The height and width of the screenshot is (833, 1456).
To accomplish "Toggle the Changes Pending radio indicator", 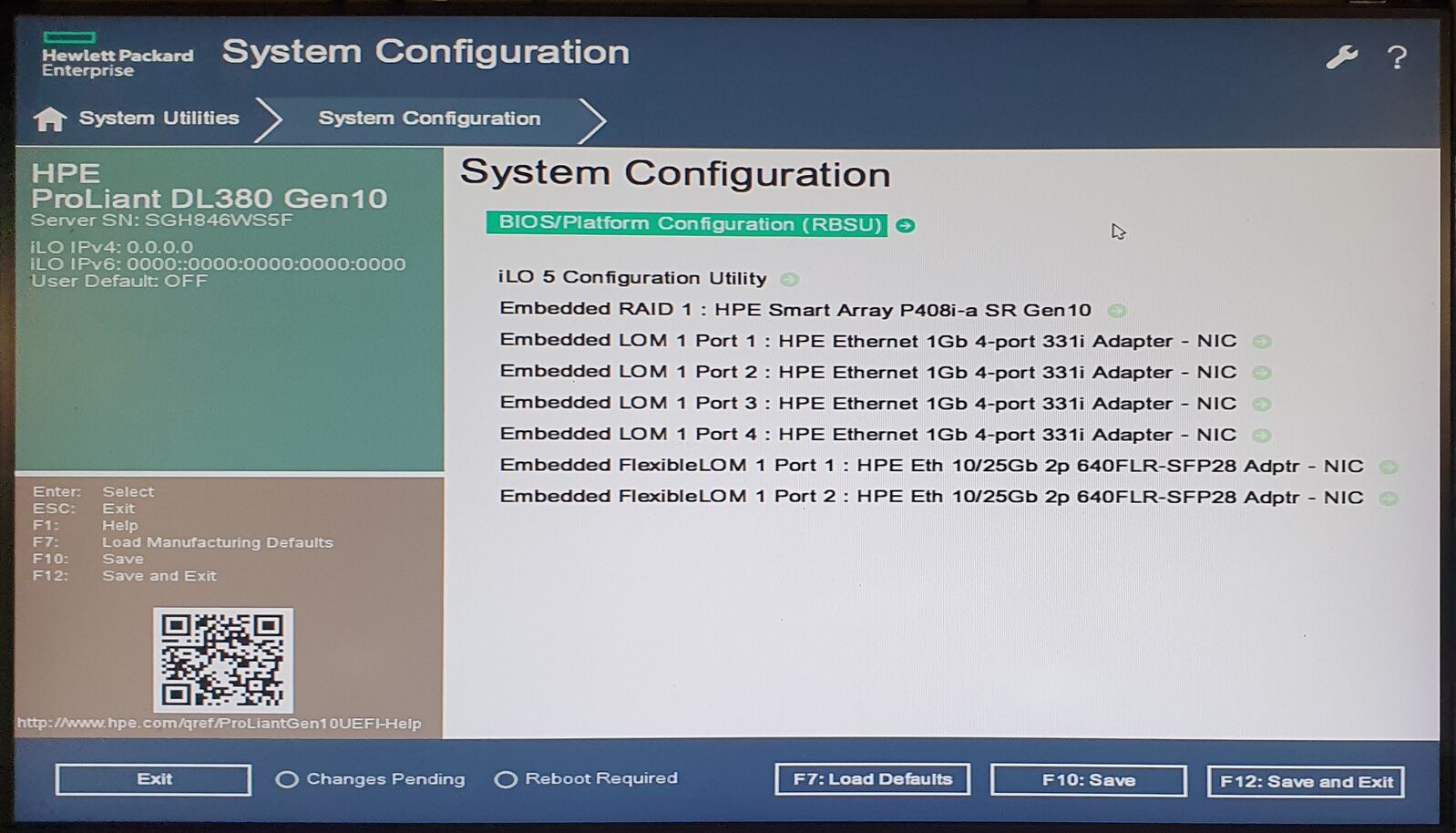I will 287,779.
